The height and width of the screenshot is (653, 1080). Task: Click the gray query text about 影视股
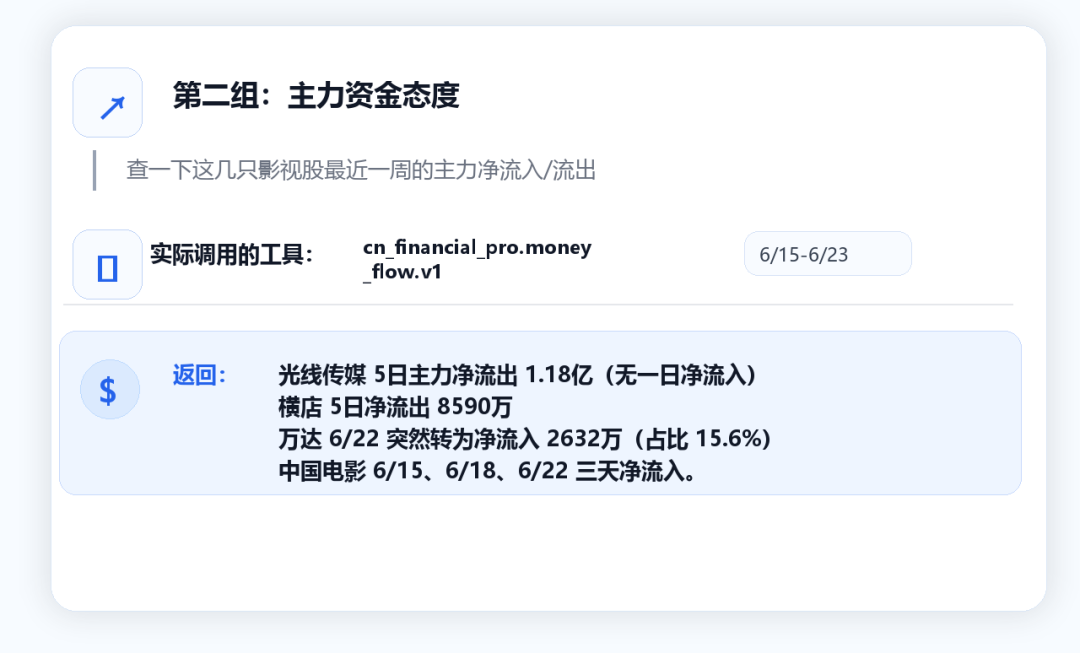(361, 170)
